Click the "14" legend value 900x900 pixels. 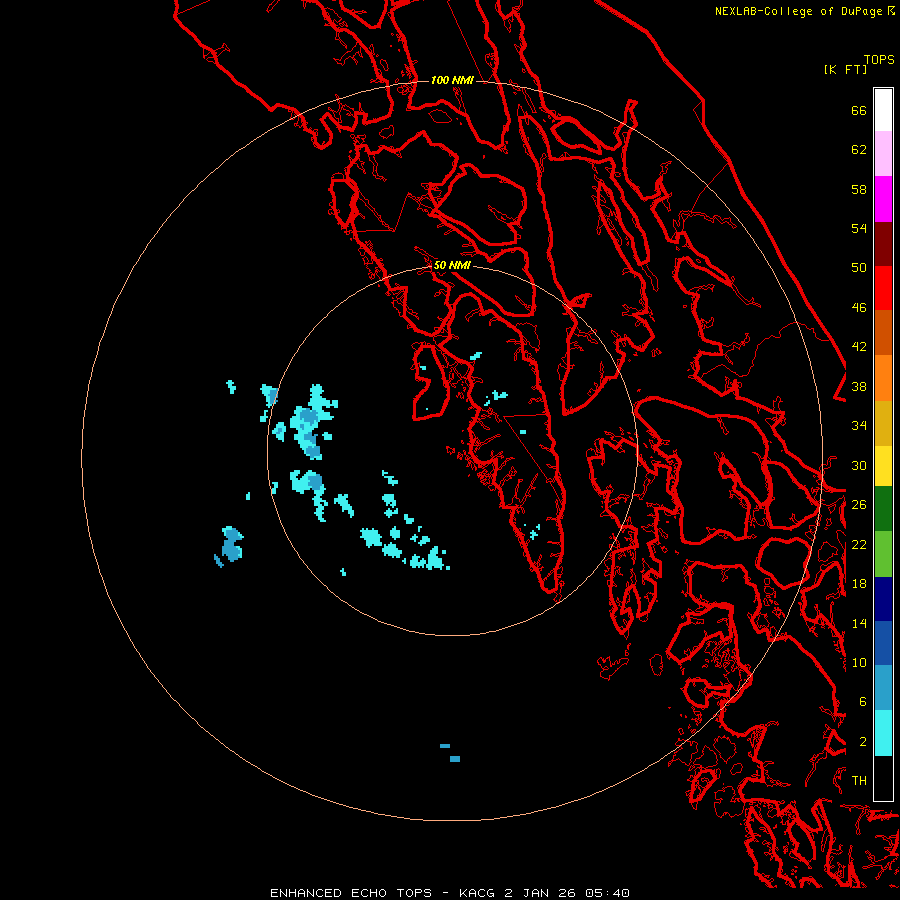[859, 623]
